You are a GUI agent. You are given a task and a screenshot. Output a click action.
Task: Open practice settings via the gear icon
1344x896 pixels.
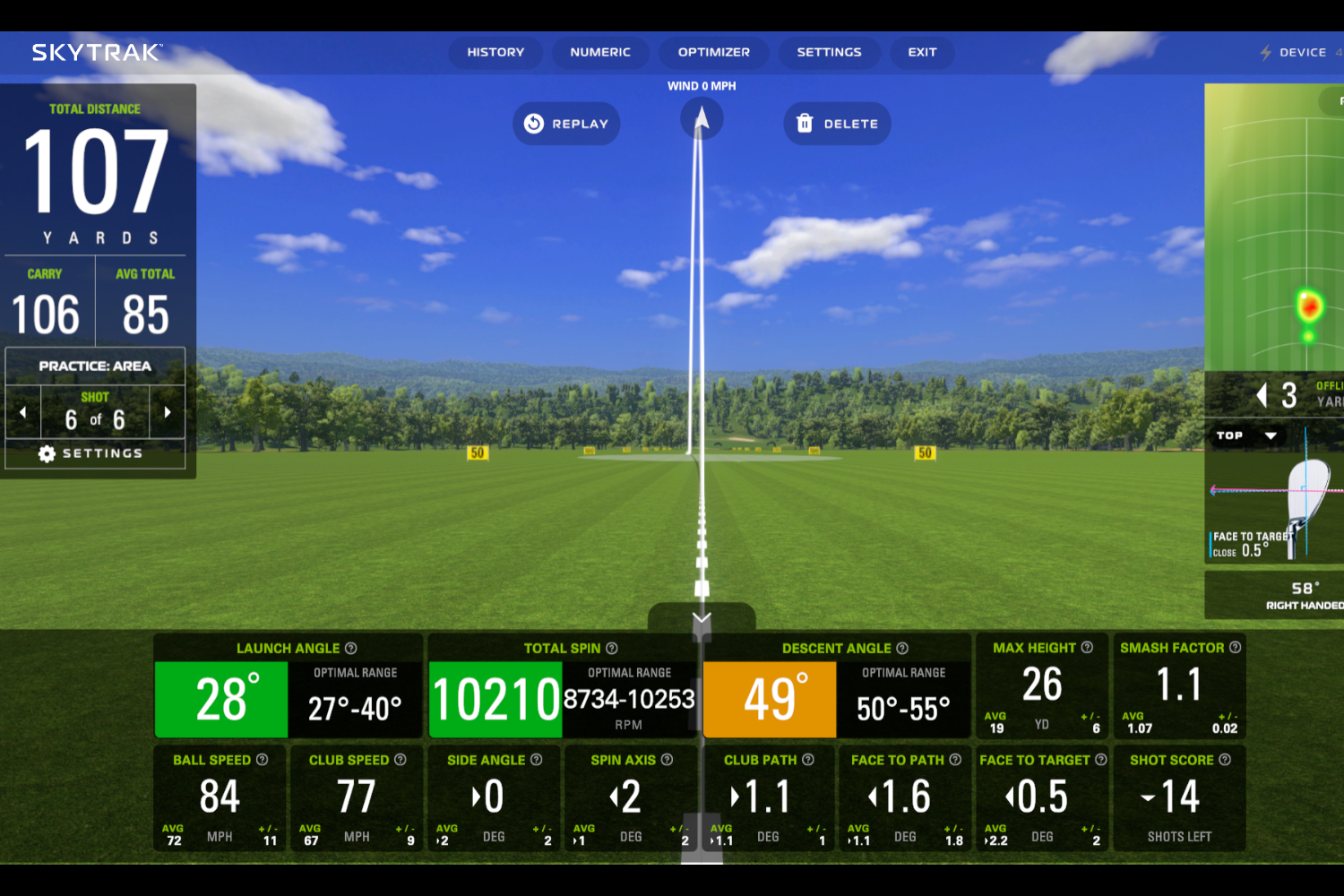[x=47, y=453]
